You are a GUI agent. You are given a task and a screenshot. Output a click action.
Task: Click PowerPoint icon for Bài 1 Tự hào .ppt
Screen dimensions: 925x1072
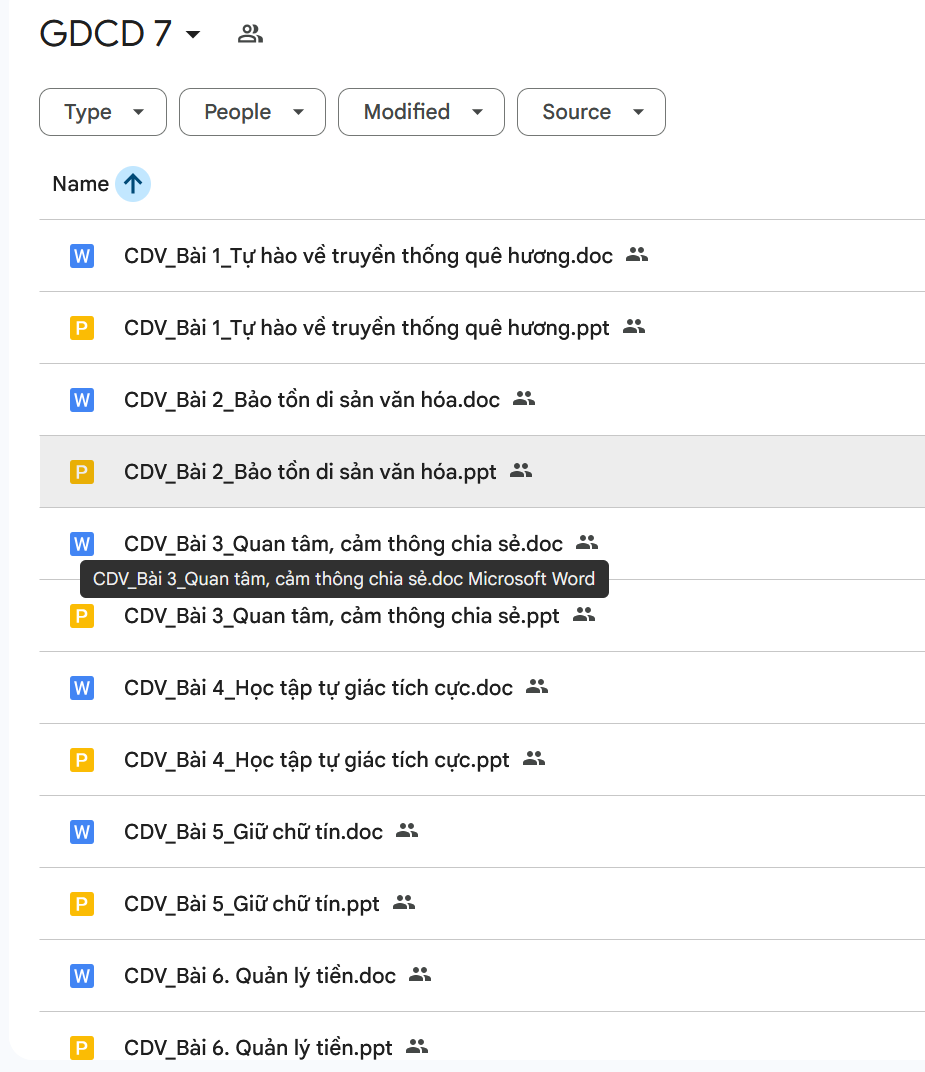82,328
